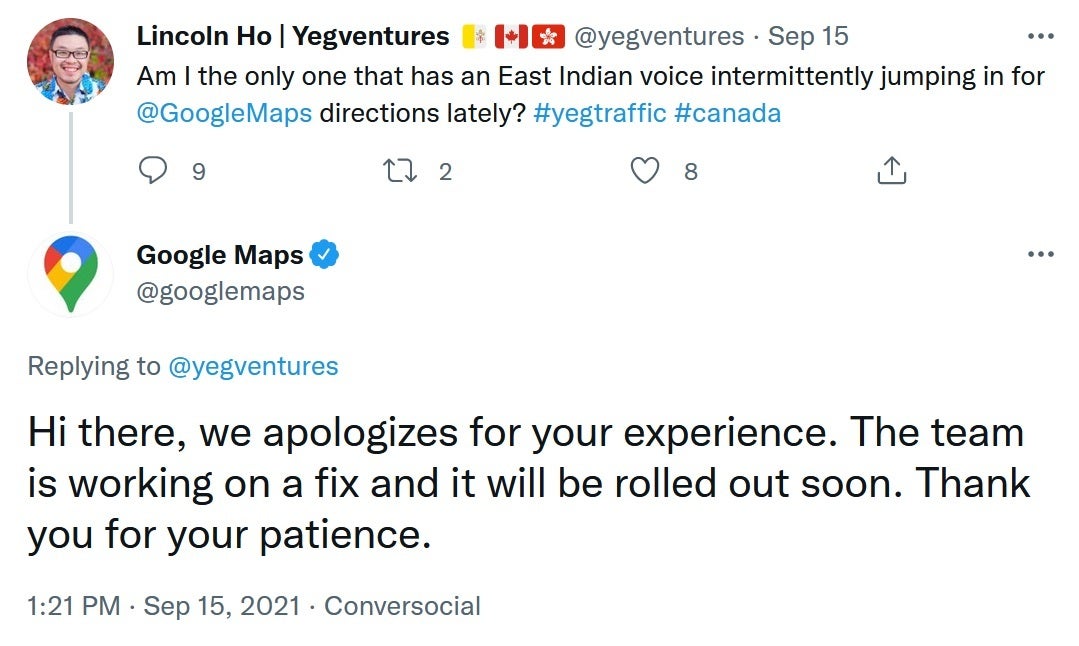
Task: Open the Sep 15 tweet timestamp
Action: click(x=808, y=36)
